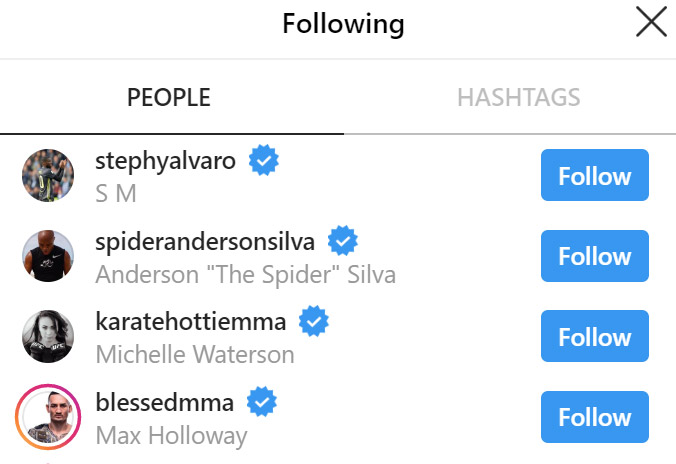Follow Max Holloway's blessedmma account
Image resolution: width=676 pixels, height=464 pixels.
(x=595, y=417)
